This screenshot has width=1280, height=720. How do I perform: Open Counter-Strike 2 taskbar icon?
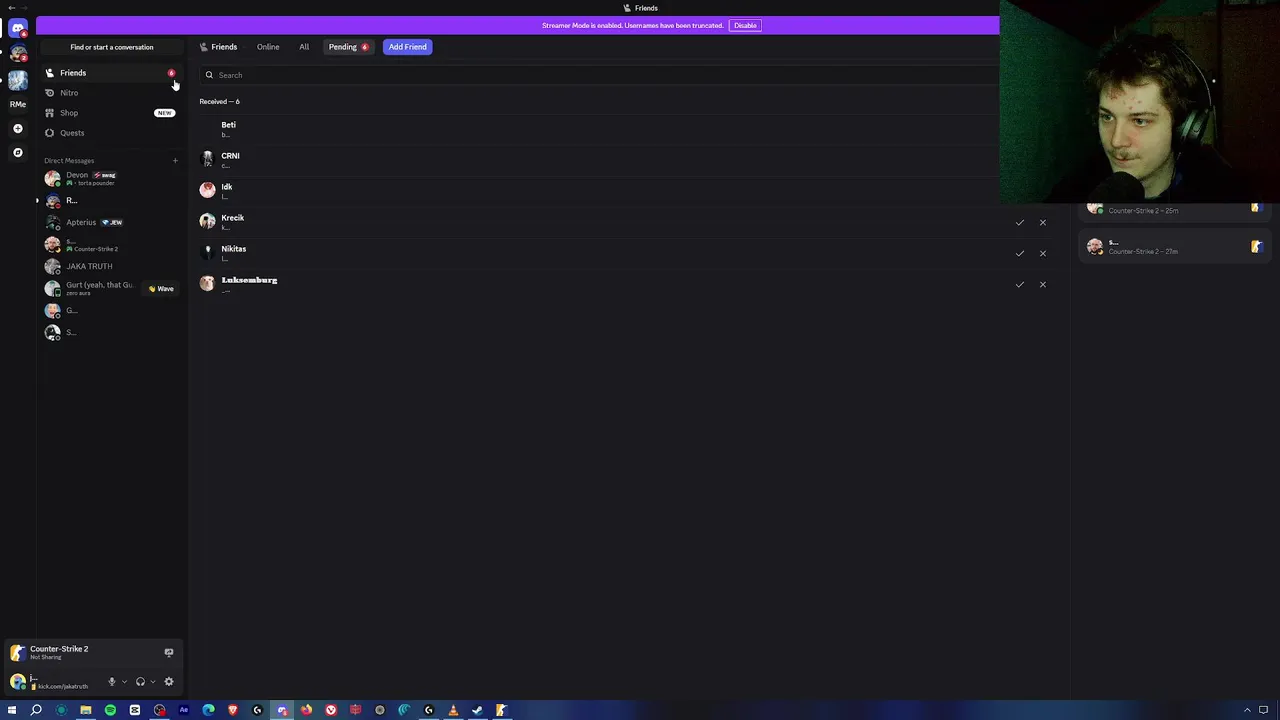pyautogui.click(x=501, y=710)
